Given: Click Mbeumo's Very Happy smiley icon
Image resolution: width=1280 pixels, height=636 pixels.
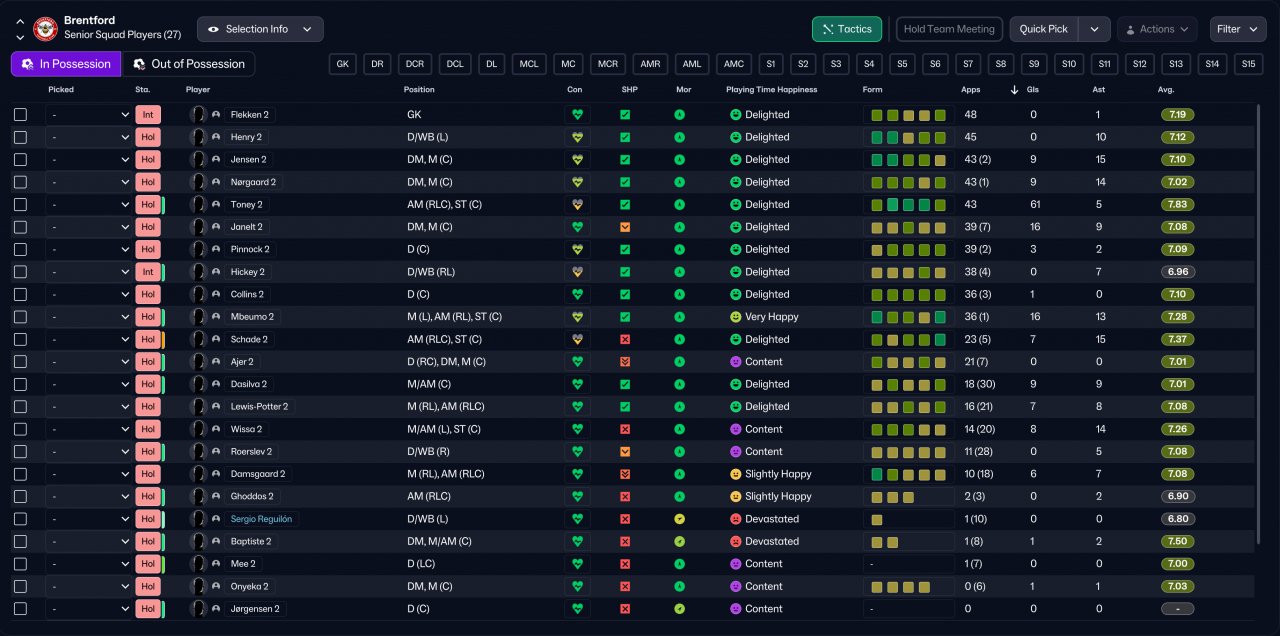Looking at the screenshot, I should [735, 317].
